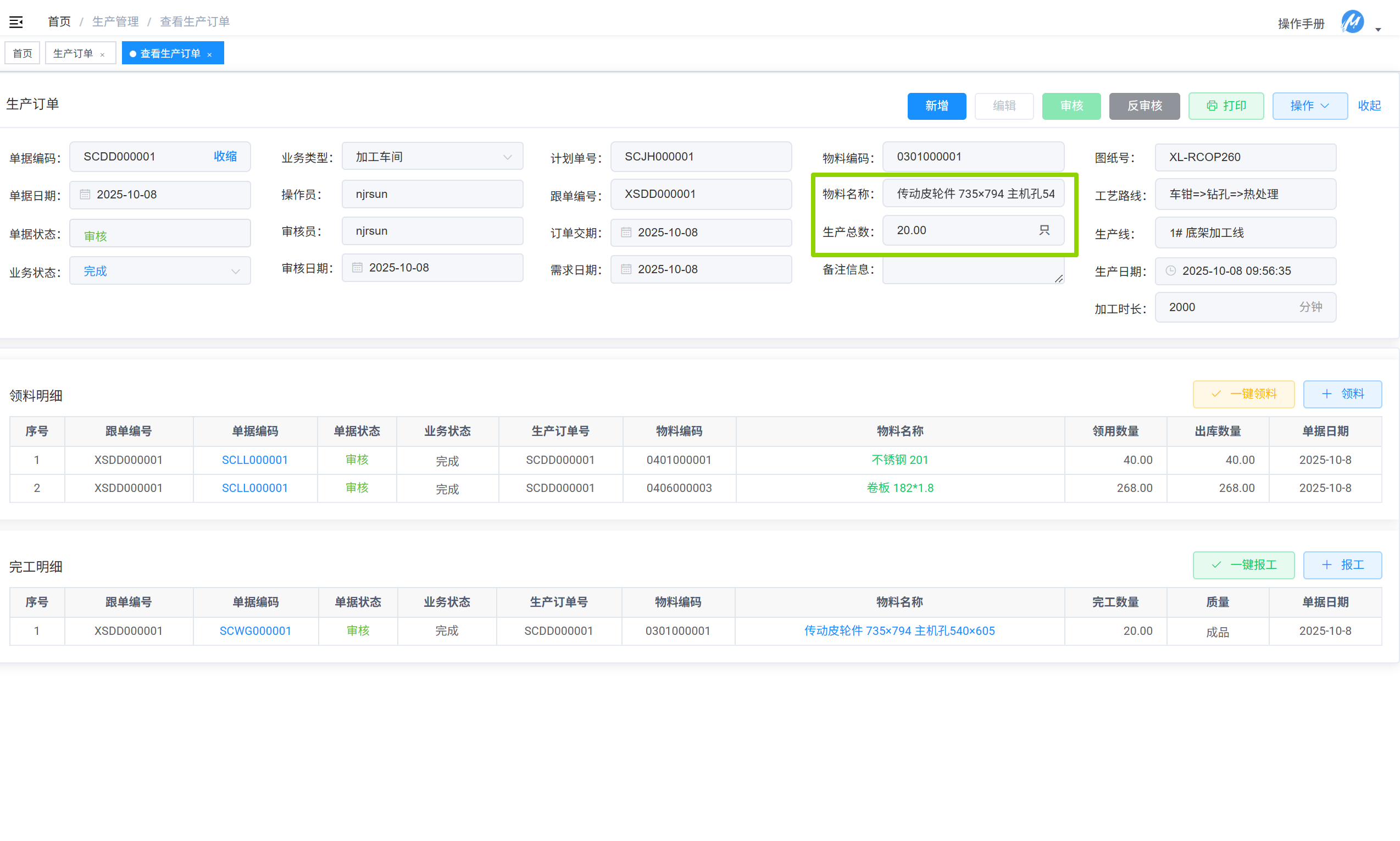Click the calendar icon in 审核日期 field
Viewport: 1400px width, 841px height.
click(357, 268)
